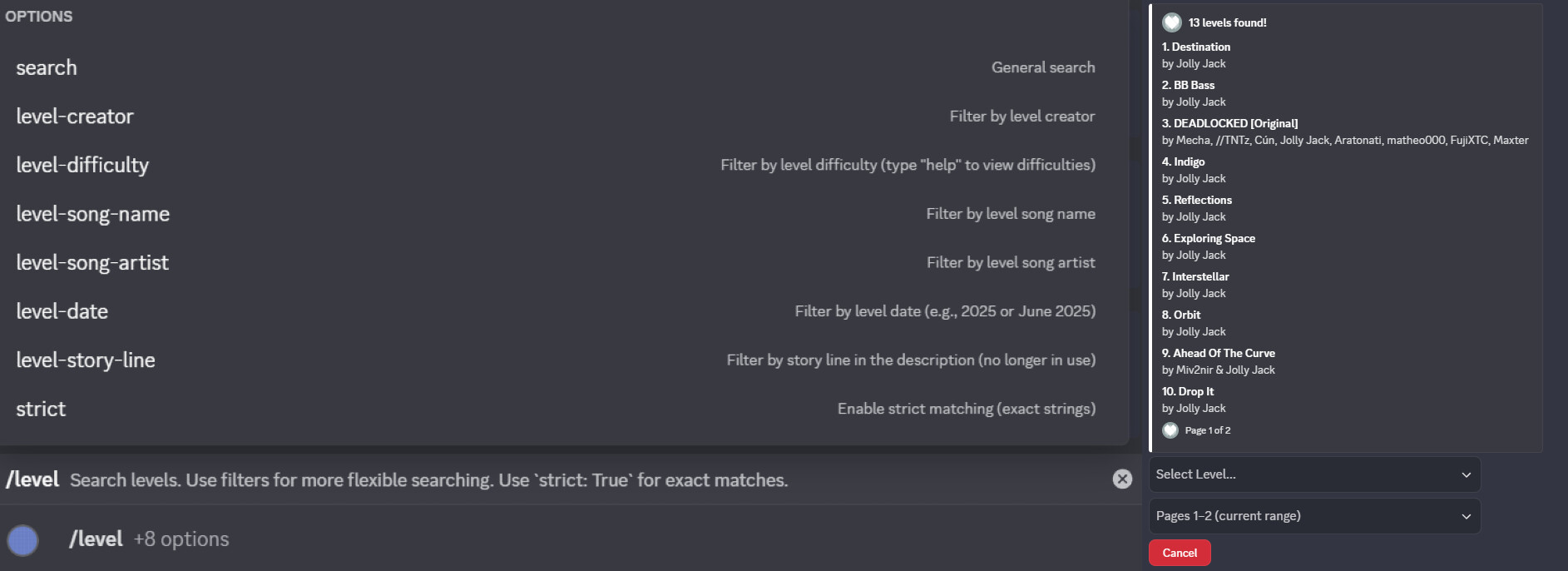Click the '9. Ahead Of The Curve' level title
The width and height of the screenshot is (1568, 571).
pyautogui.click(x=1218, y=353)
